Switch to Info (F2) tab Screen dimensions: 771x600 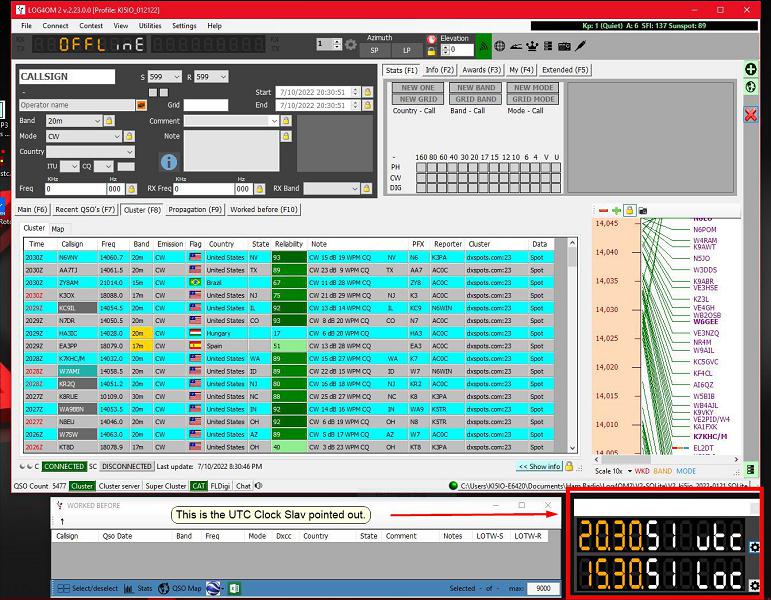(x=440, y=70)
